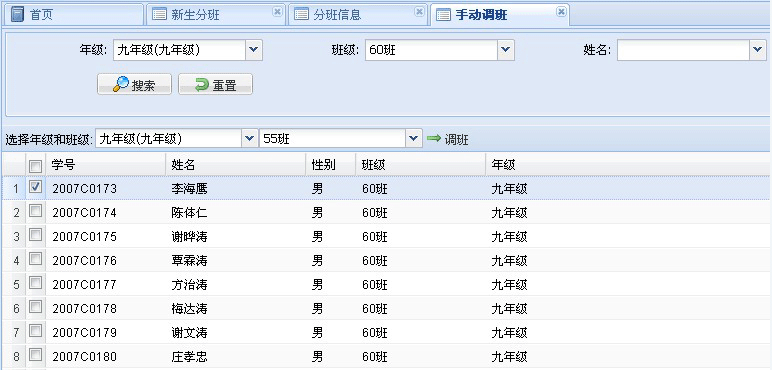Expand the 55班 target class dropdown arrow
The height and width of the screenshot is (370, 772).
[x=415, y=139]
